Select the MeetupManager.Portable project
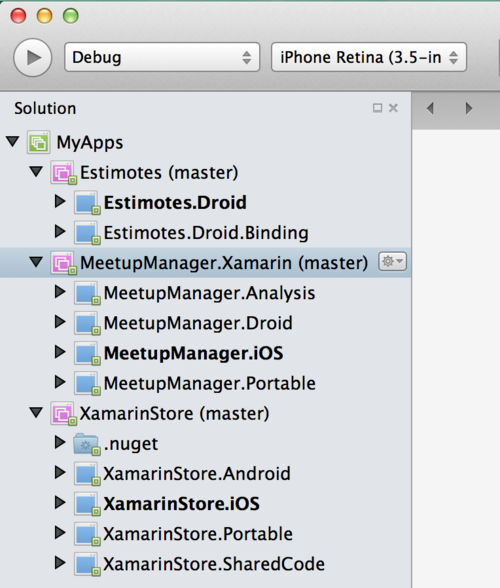This screenshot has height=588, width=500. [210, 383]
